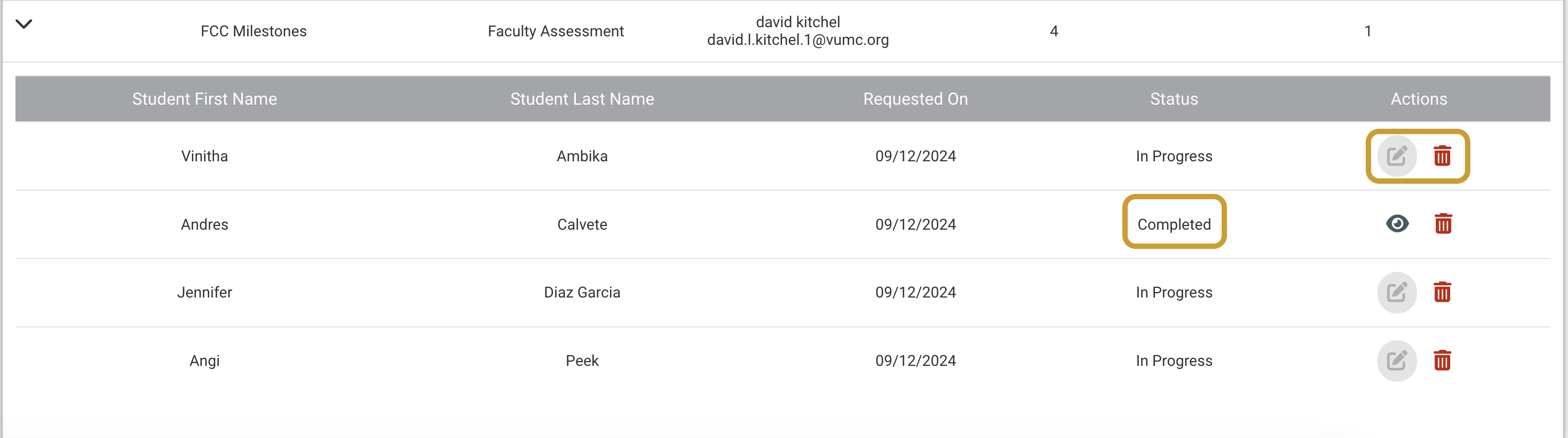The image size is (1568, 438).
Task: Edit Vinitha Ambika's assessment
Action: pos(1397,156)
